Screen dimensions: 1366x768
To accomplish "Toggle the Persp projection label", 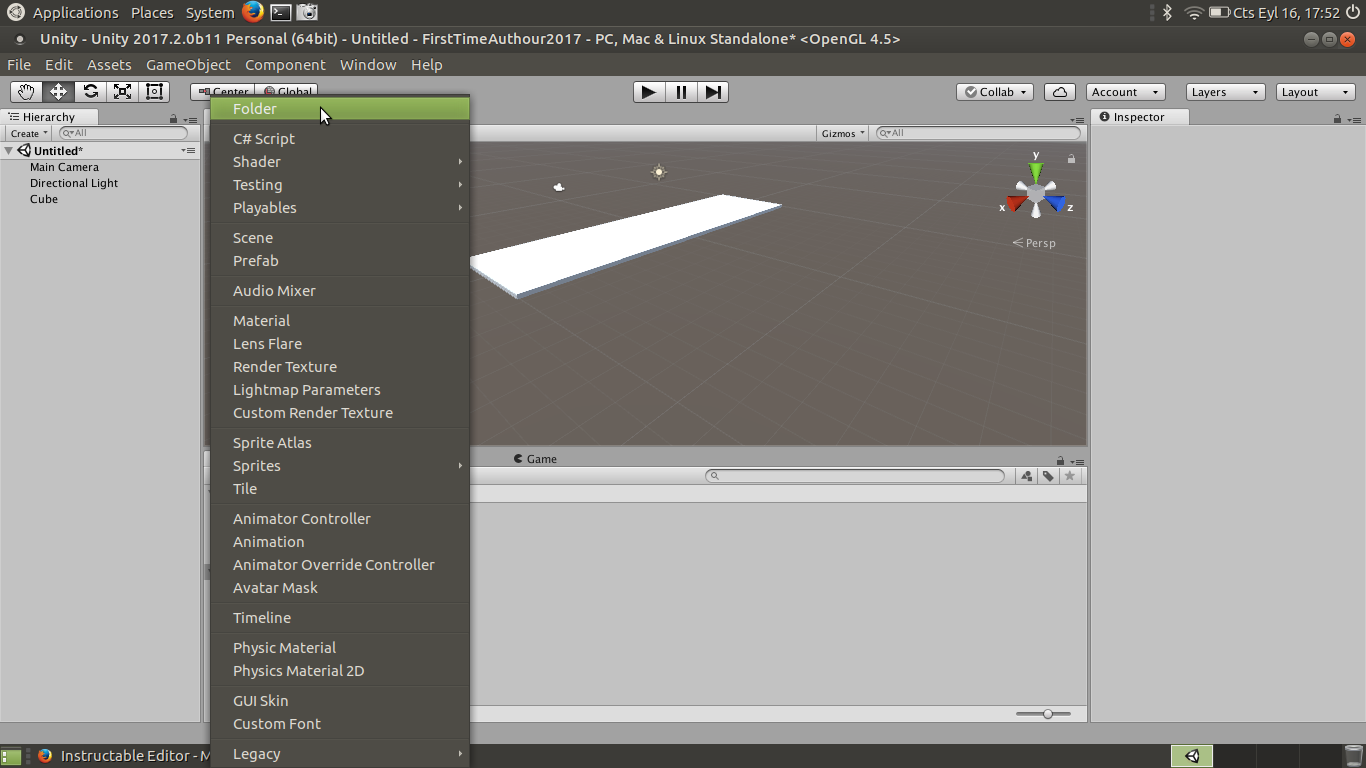I will [x=1034, y=243].
